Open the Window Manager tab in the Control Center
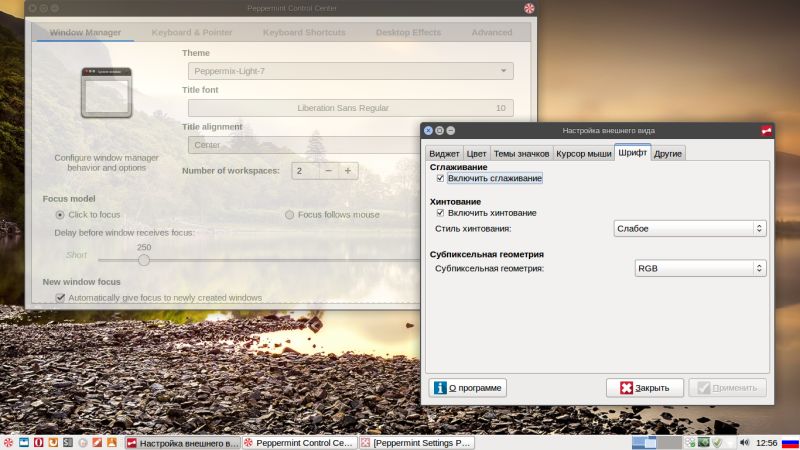 click(x=85, y=32)
